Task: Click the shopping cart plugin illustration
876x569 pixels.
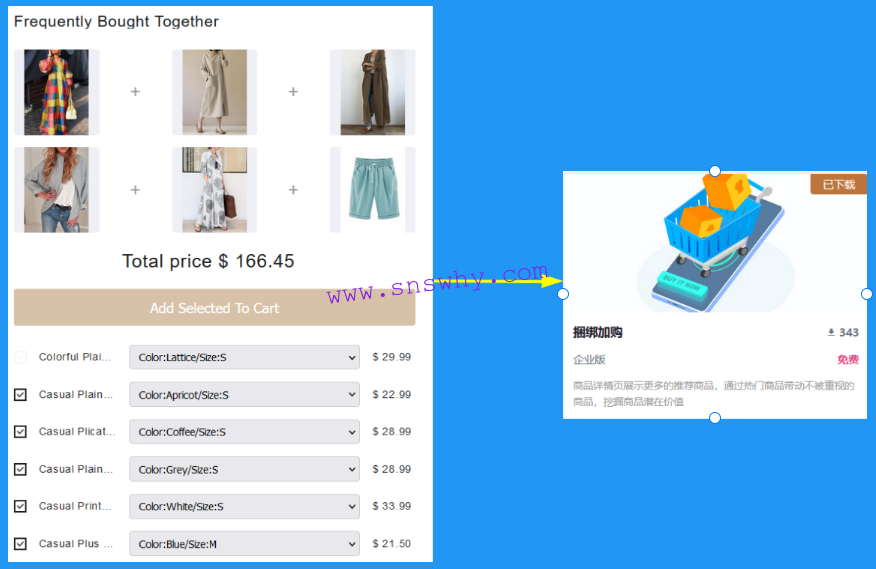Action: tap(717, 243)
